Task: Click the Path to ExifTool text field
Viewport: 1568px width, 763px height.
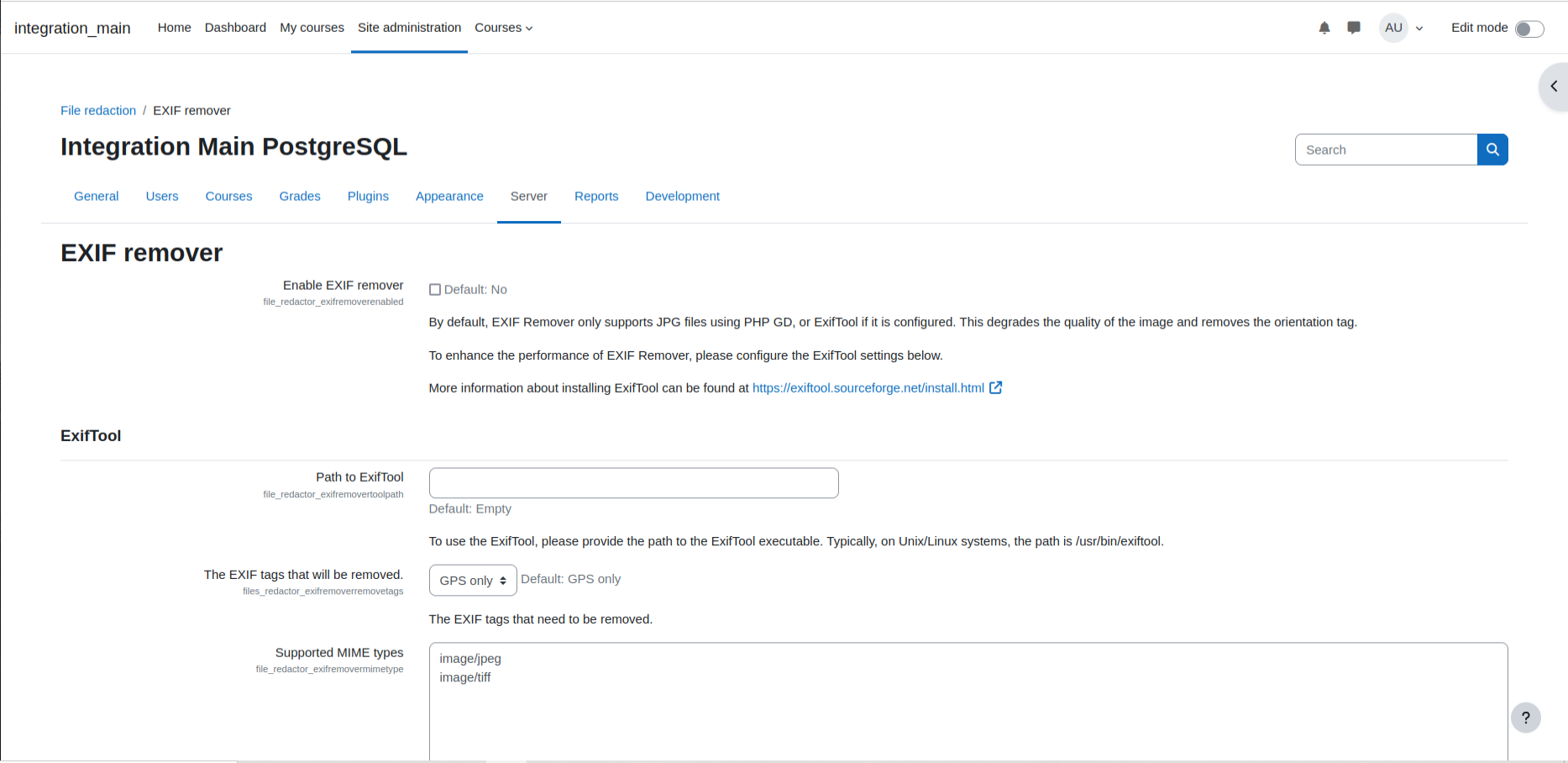Action: click(x=633, y=483)
